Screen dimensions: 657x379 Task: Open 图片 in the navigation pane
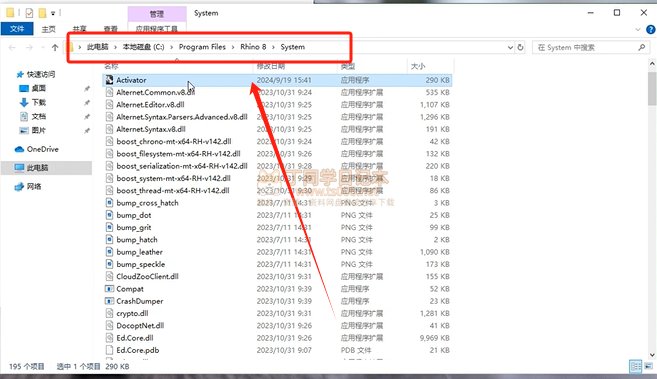(39, 130)
